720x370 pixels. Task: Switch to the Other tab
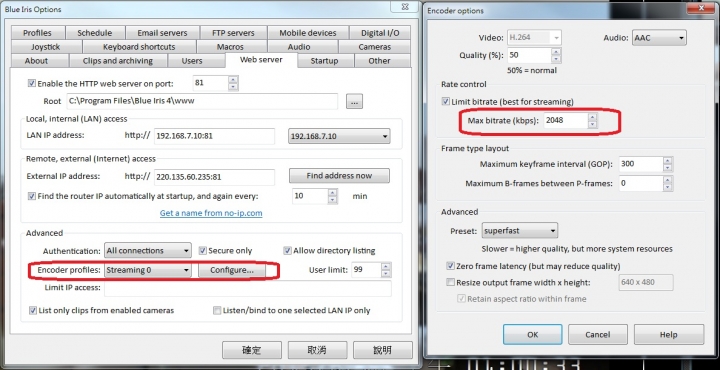379,61
